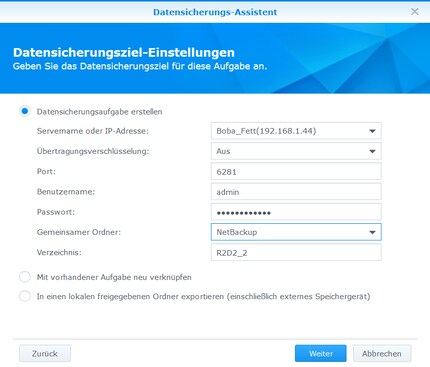
Task: Close the Datensicherungs-Assistent dialog with X
Action: pyautogui.click(x=415, y=12)
